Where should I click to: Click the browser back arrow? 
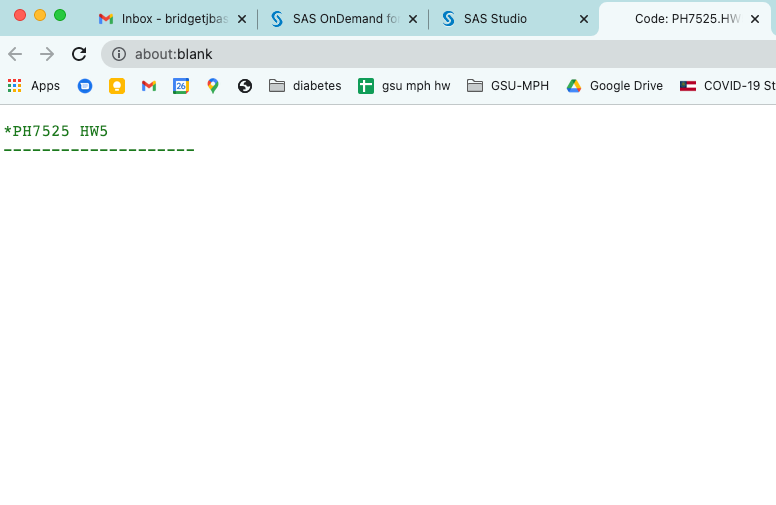pos(15,54)
